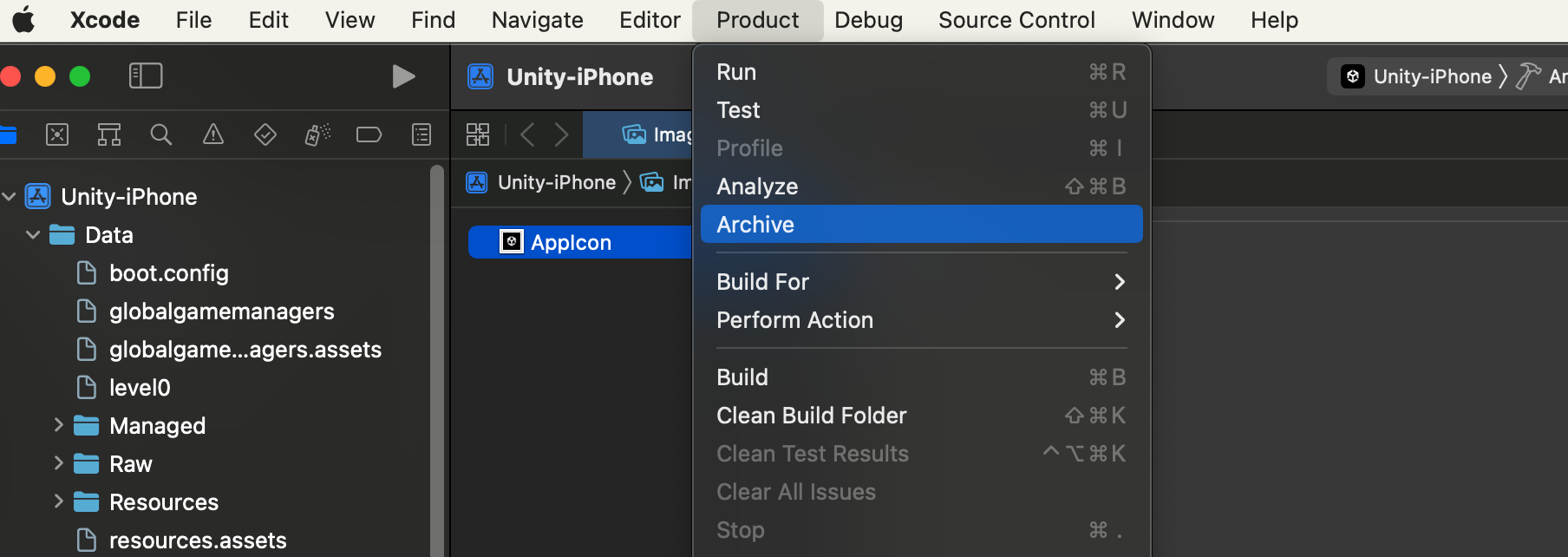Open the Issue navigator warning icon
1568x557 pixels.
pos(213,134)
